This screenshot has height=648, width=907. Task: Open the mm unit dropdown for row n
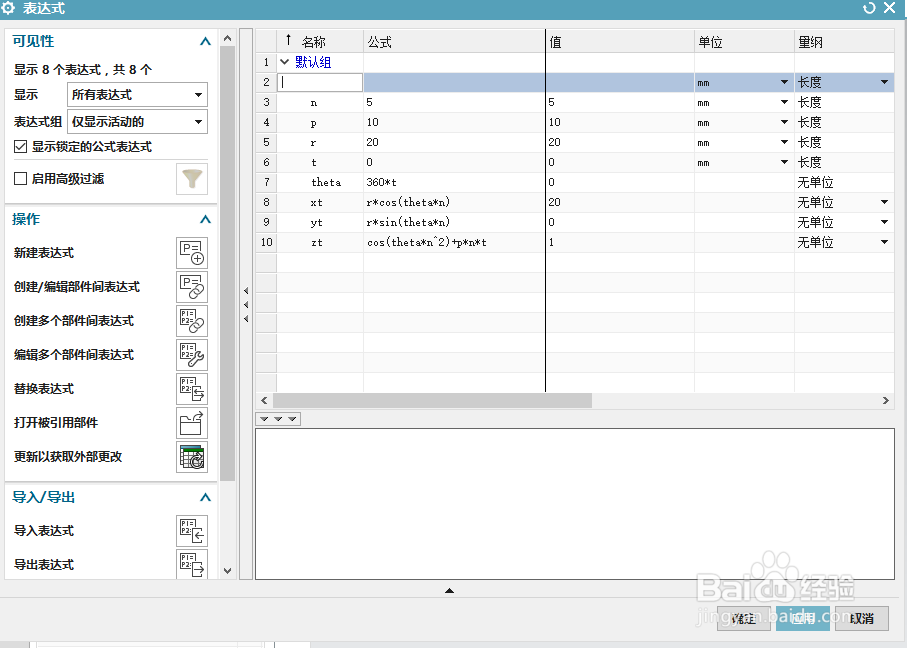[x=783, y=102]
